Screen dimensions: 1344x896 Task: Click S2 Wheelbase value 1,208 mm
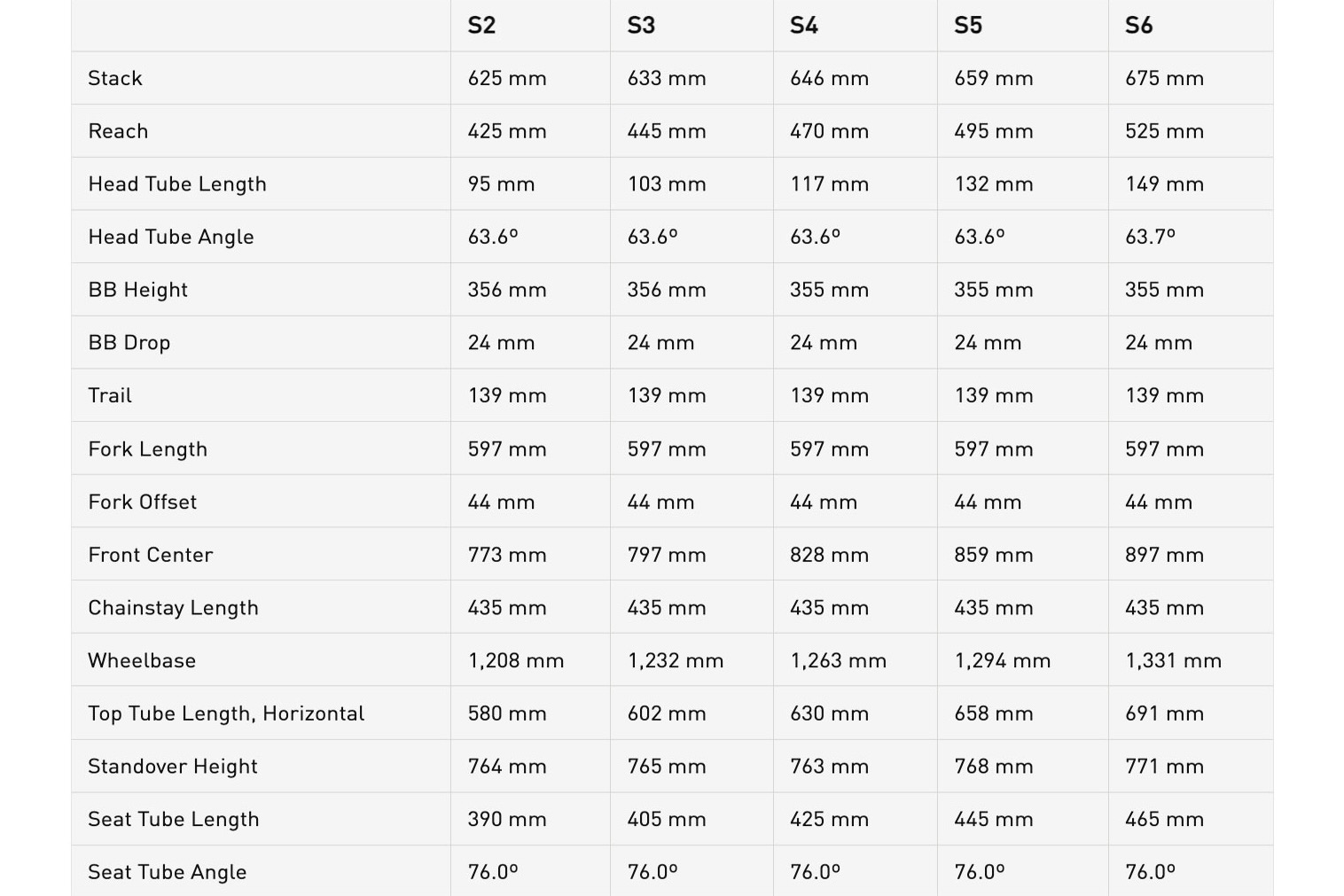[x=516, y=660]
